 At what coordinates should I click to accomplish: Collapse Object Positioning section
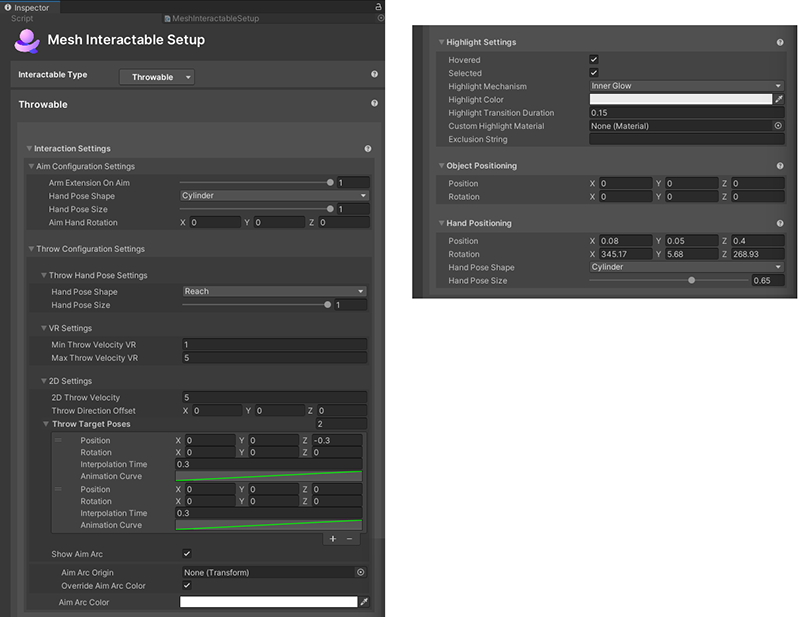coord(441,166)
